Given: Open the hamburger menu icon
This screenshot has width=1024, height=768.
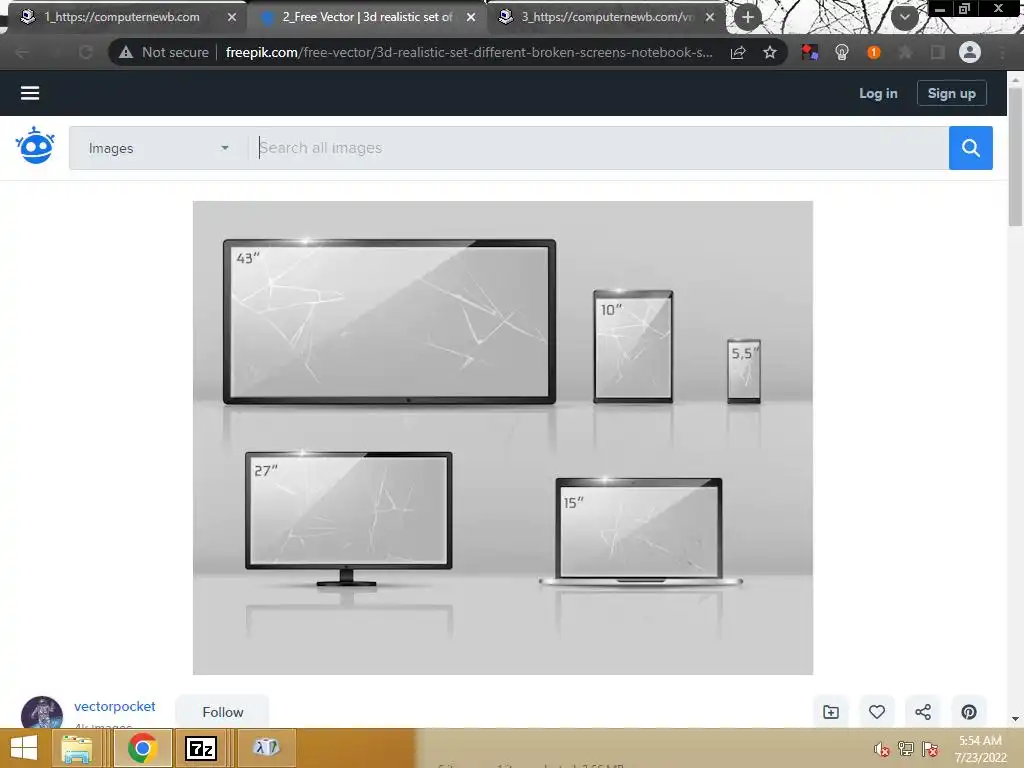Looking at the screenshot, I should pos(30,93).
